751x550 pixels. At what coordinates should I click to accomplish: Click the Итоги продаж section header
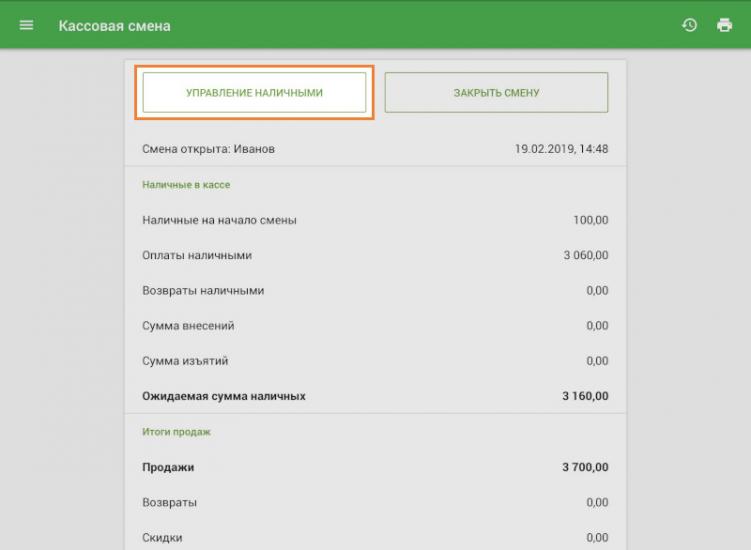tap(176, 432)
